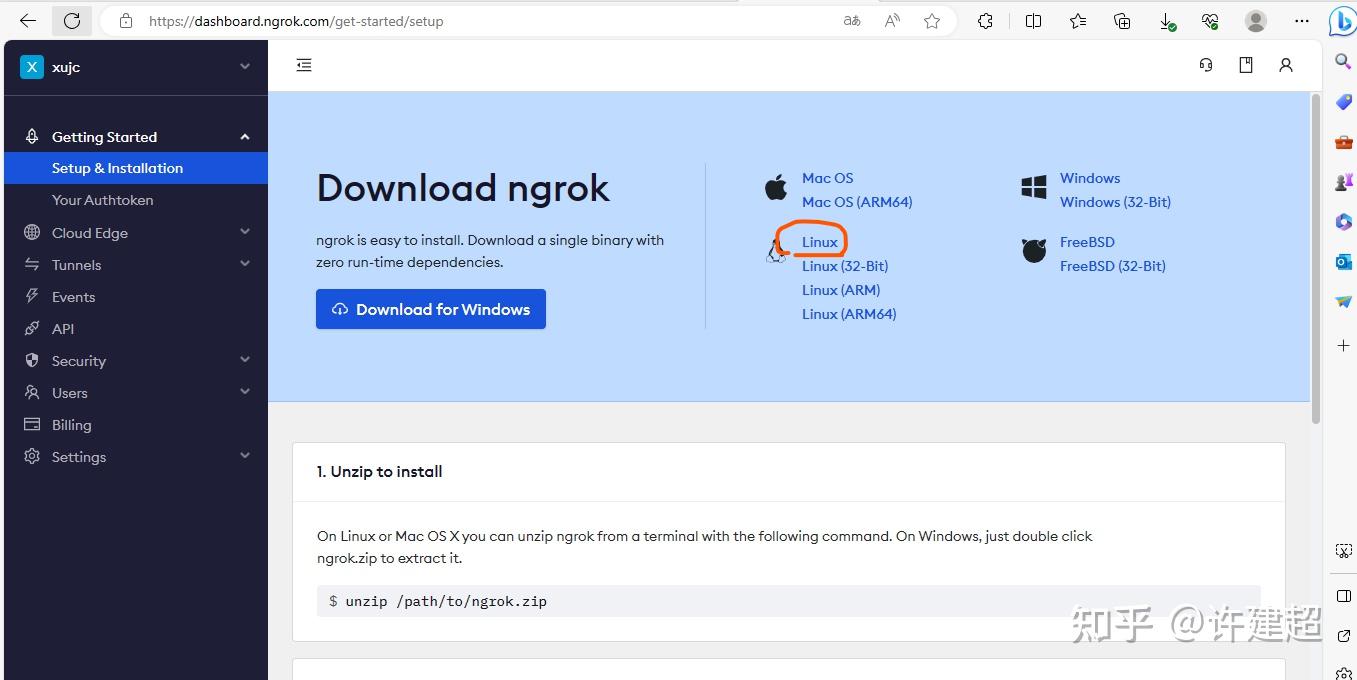The image size is (1357, 680).
Task: Open API page in sidebar
Action: (x=63, y=329)
